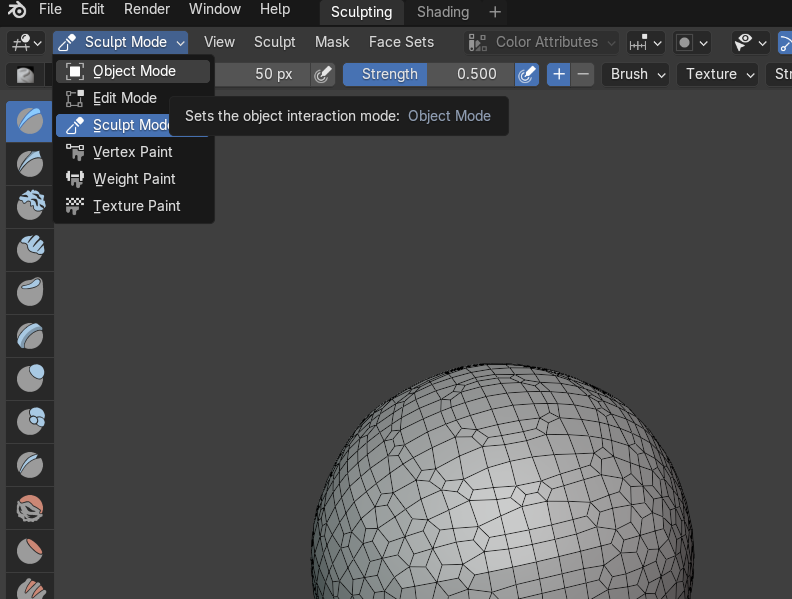Viewport: 792px width, 599px height.
Task: Open the View menu in the header
Action: [x=219, y=42]
